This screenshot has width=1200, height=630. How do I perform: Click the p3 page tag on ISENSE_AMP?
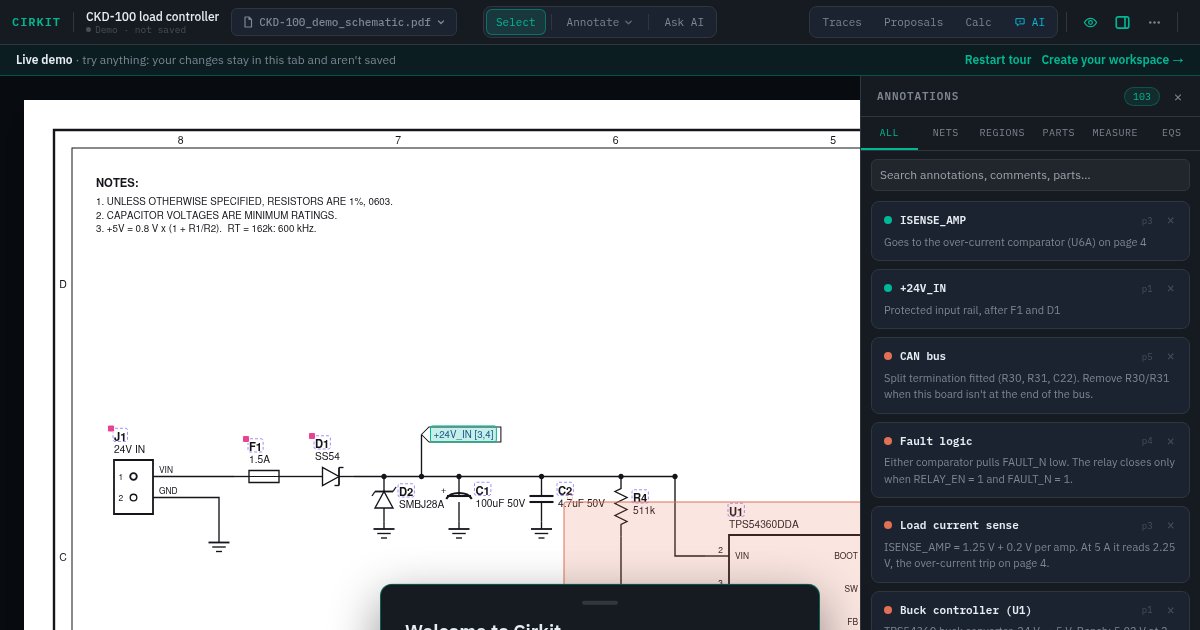[1147, 220]
